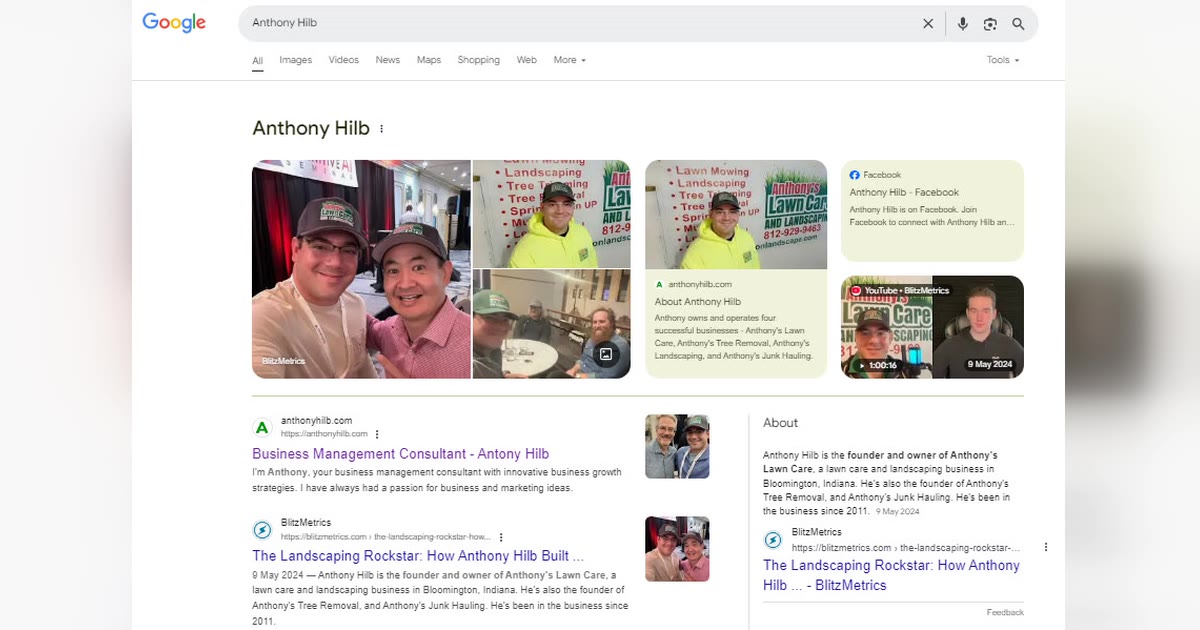Click BlitzMetrics favicon in search result
1200x630 pixels.
click(x=262, y=530)
